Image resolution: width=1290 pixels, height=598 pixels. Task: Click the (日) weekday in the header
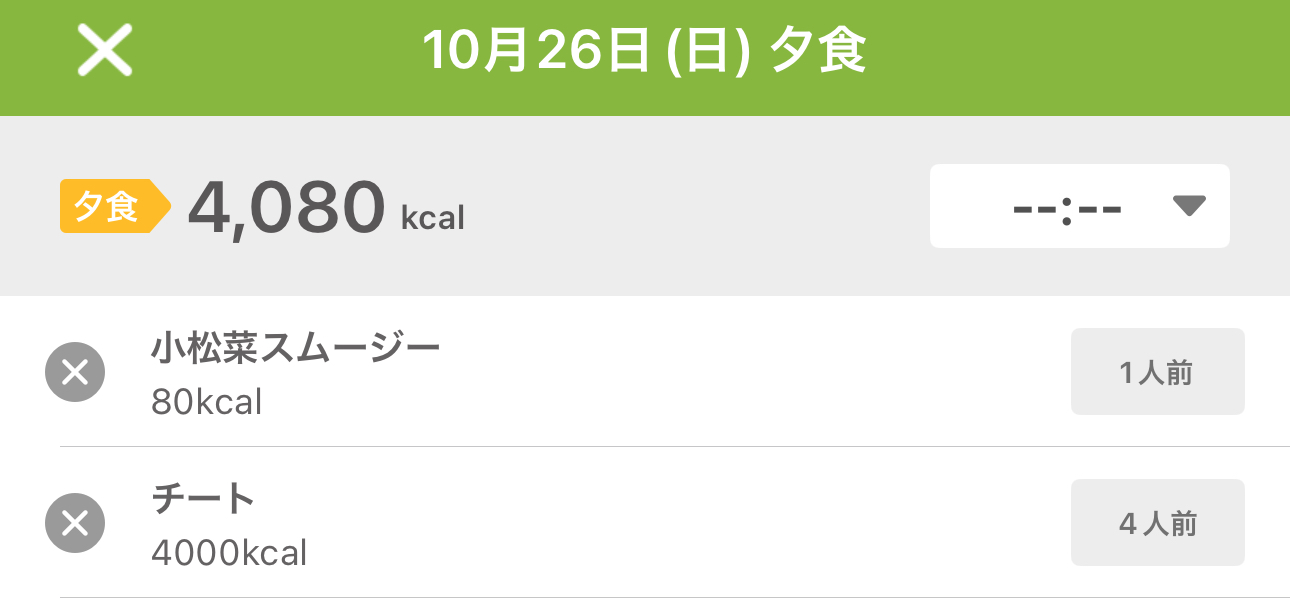[x=708, y=52]
